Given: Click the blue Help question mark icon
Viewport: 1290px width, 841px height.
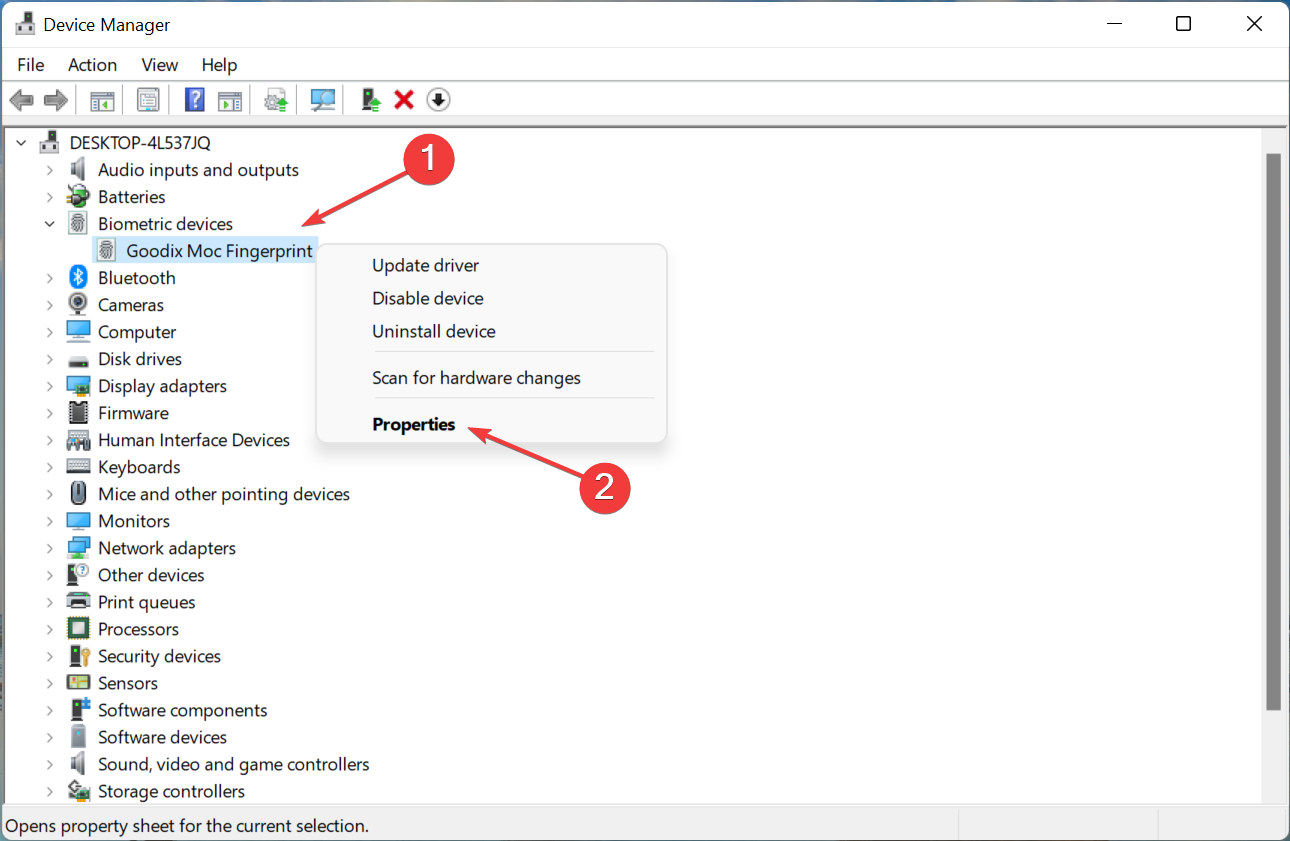Looking at the screenshot, I should (195, 100).
